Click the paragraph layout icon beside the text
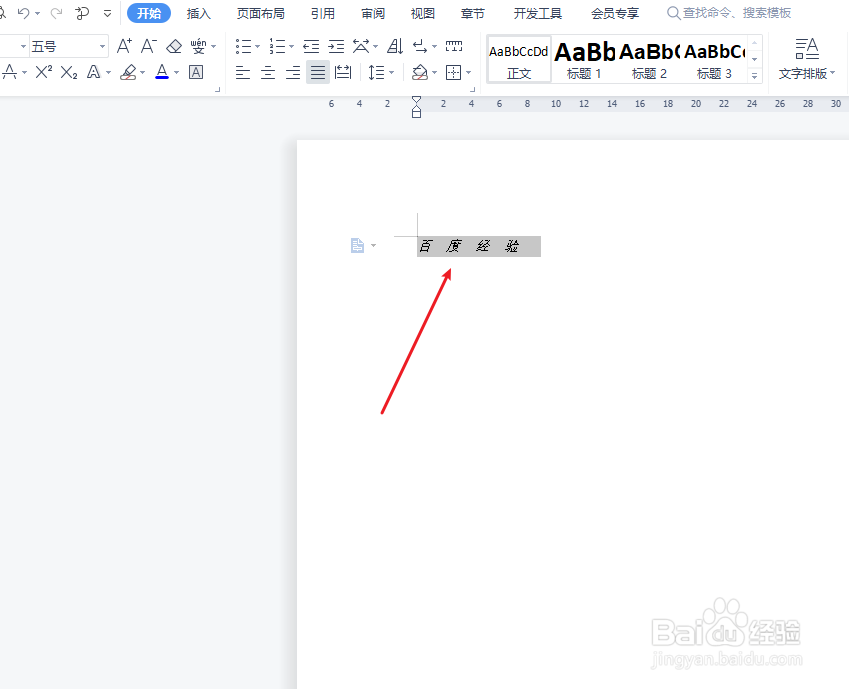 click(x=357, y=245)
